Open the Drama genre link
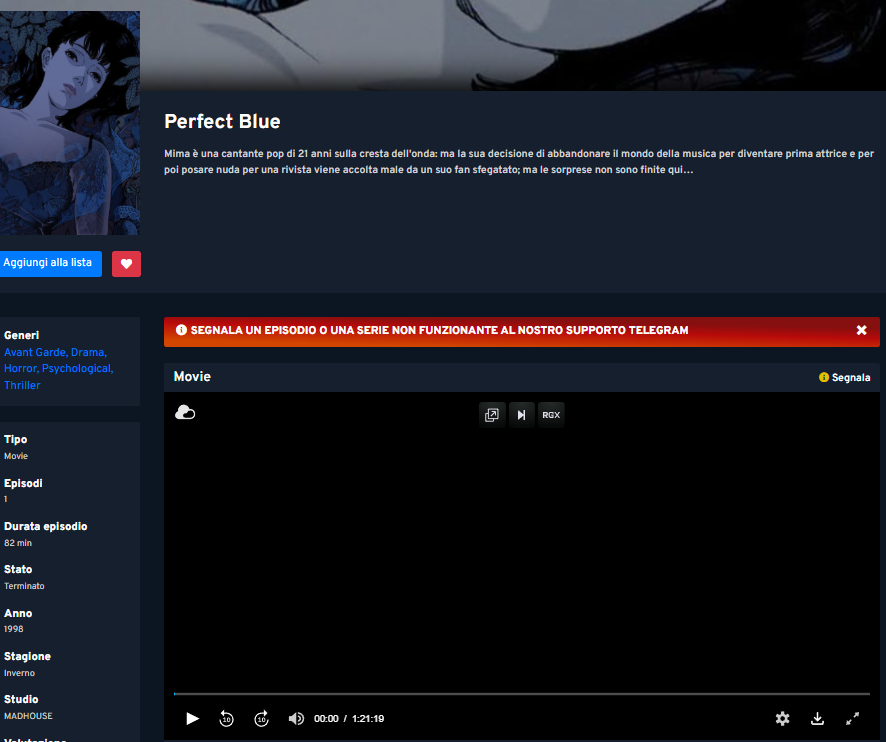This screenshot has height=742, width=886. pos(89,352)
